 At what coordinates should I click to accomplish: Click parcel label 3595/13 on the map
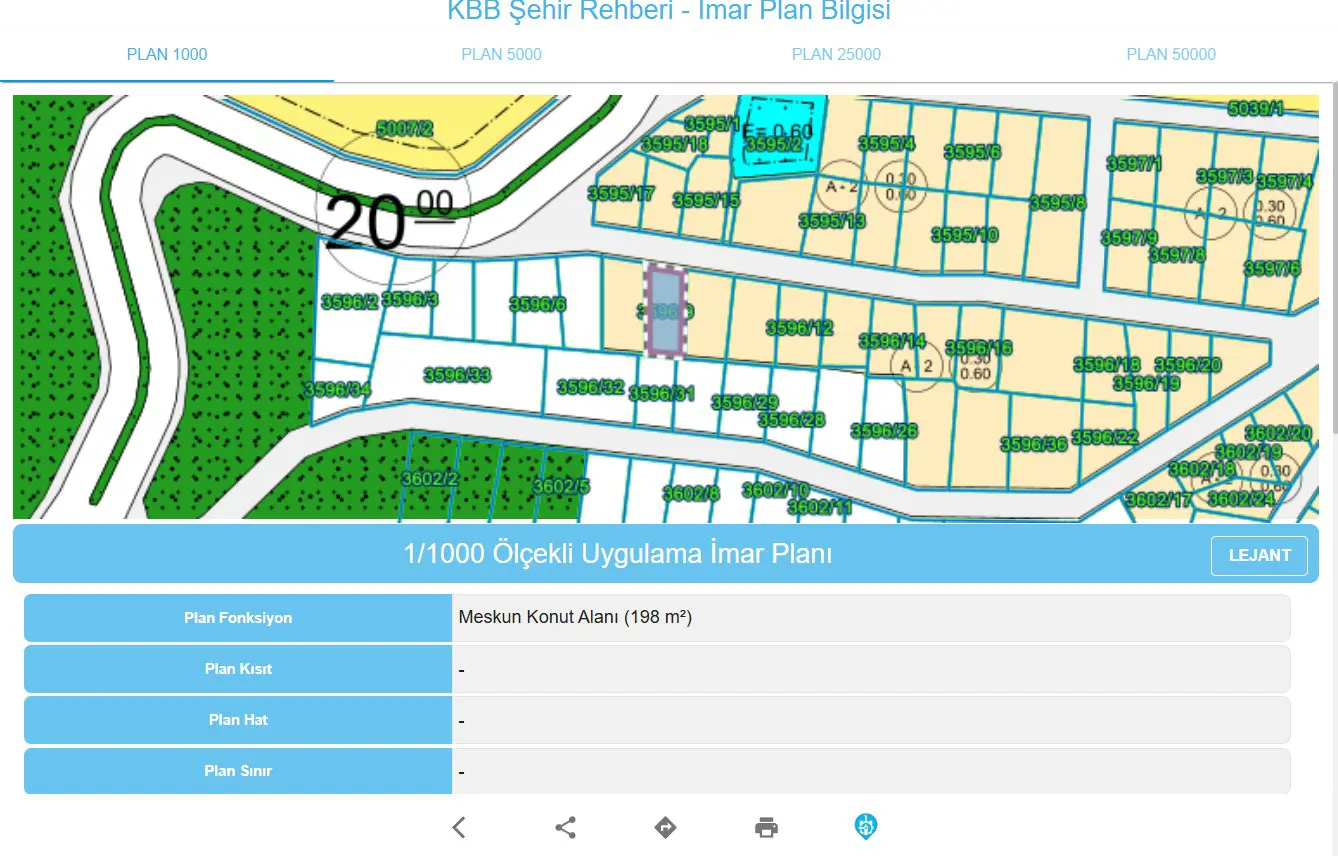tap(832, 221)
